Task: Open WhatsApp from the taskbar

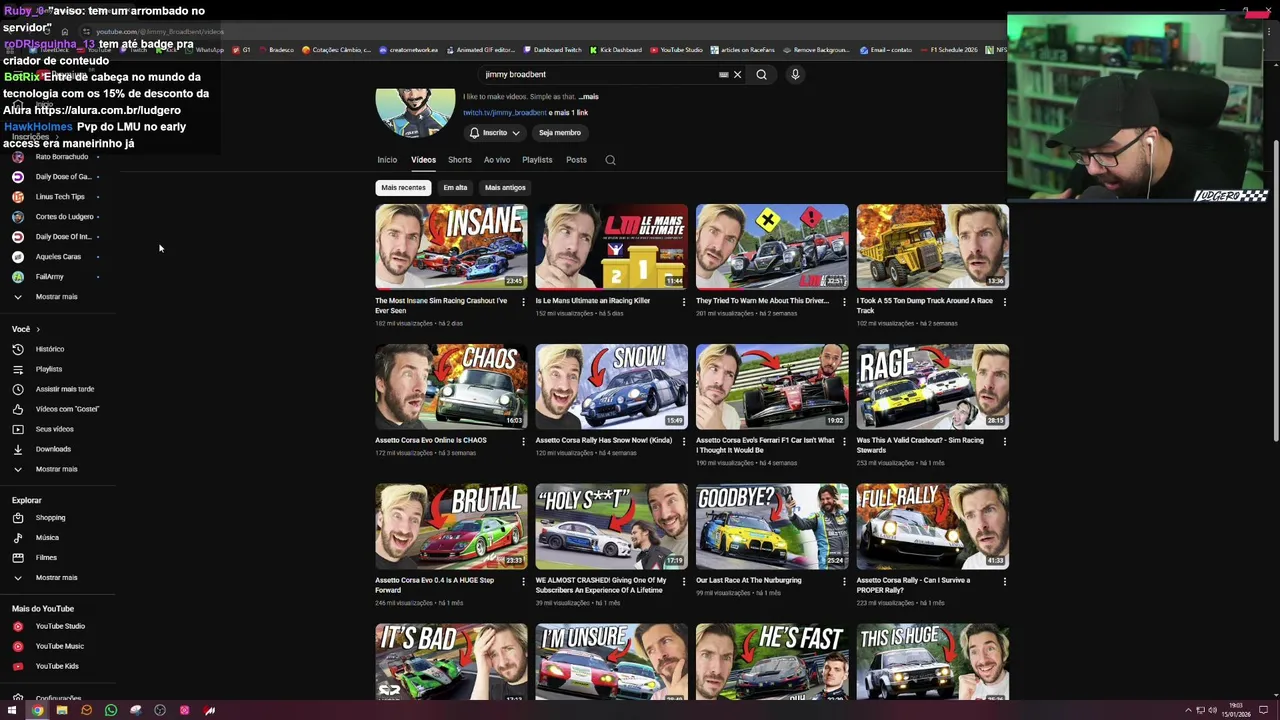Action: (x=111, y=711)
